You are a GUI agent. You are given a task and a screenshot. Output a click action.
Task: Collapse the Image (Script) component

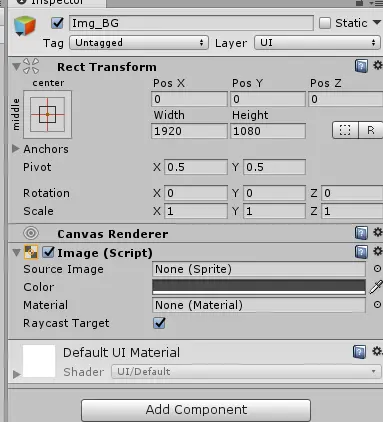click(16, 252)
